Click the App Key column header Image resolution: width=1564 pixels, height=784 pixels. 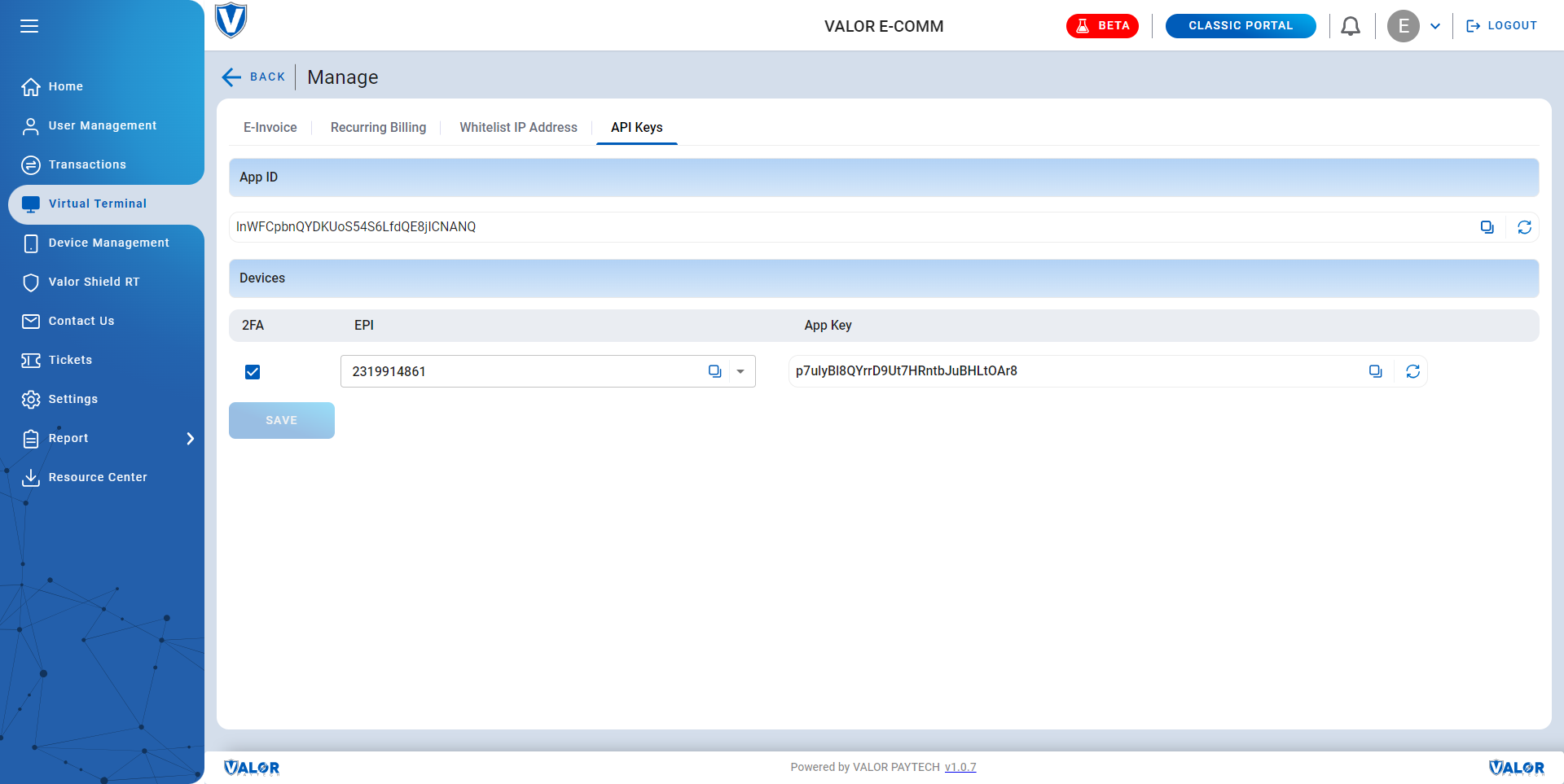(x=828, y=325)
